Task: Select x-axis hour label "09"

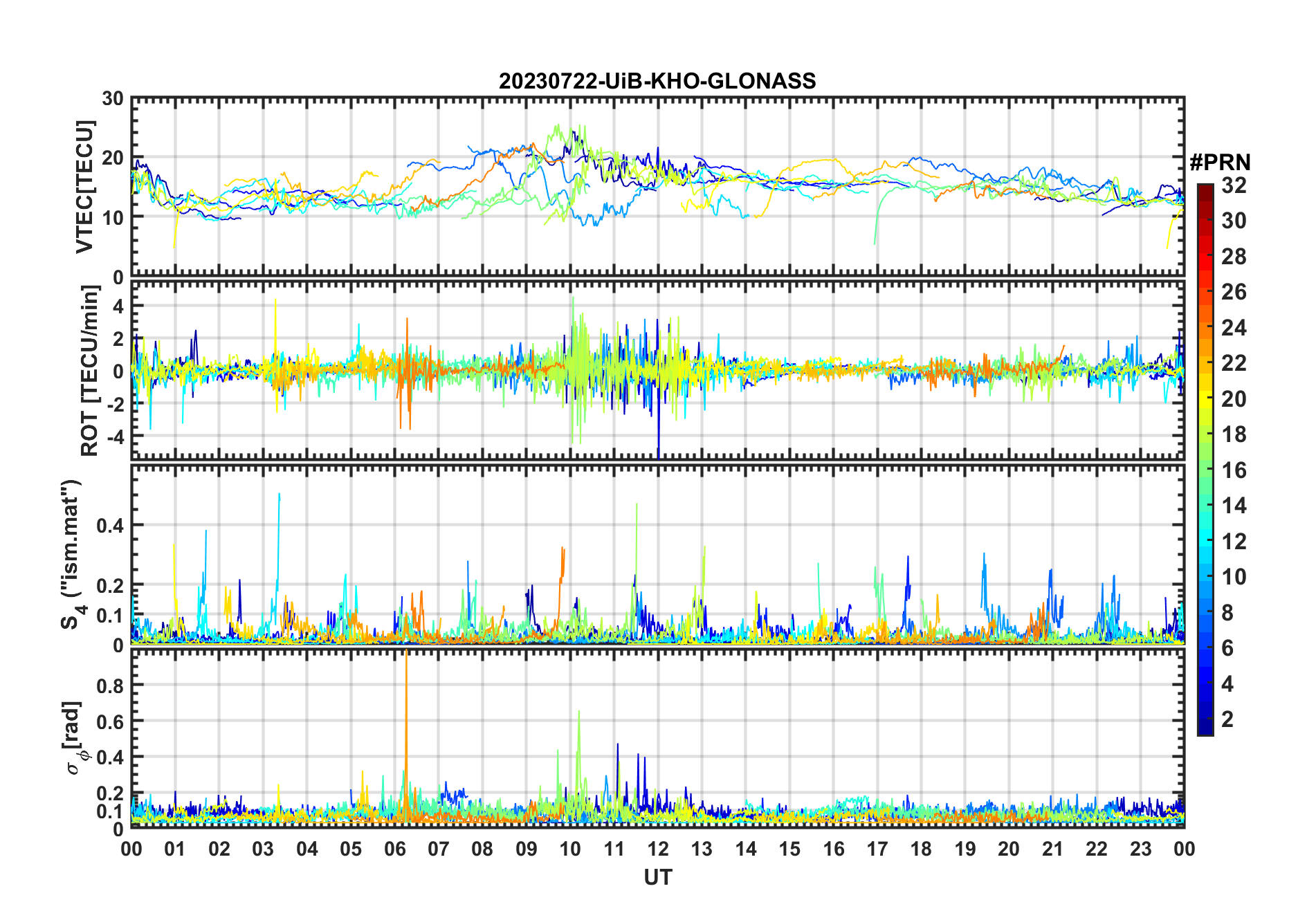Action: 527,849
